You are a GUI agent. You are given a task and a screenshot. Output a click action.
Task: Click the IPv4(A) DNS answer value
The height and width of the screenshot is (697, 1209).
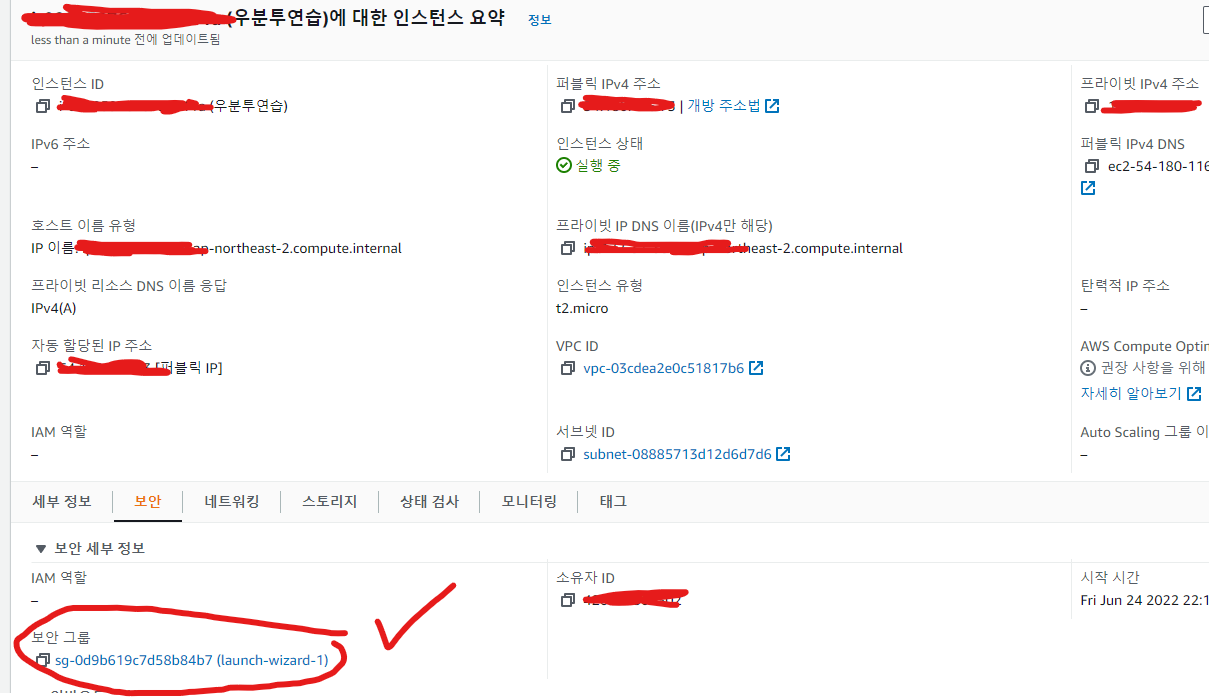[x=54, y=308]
